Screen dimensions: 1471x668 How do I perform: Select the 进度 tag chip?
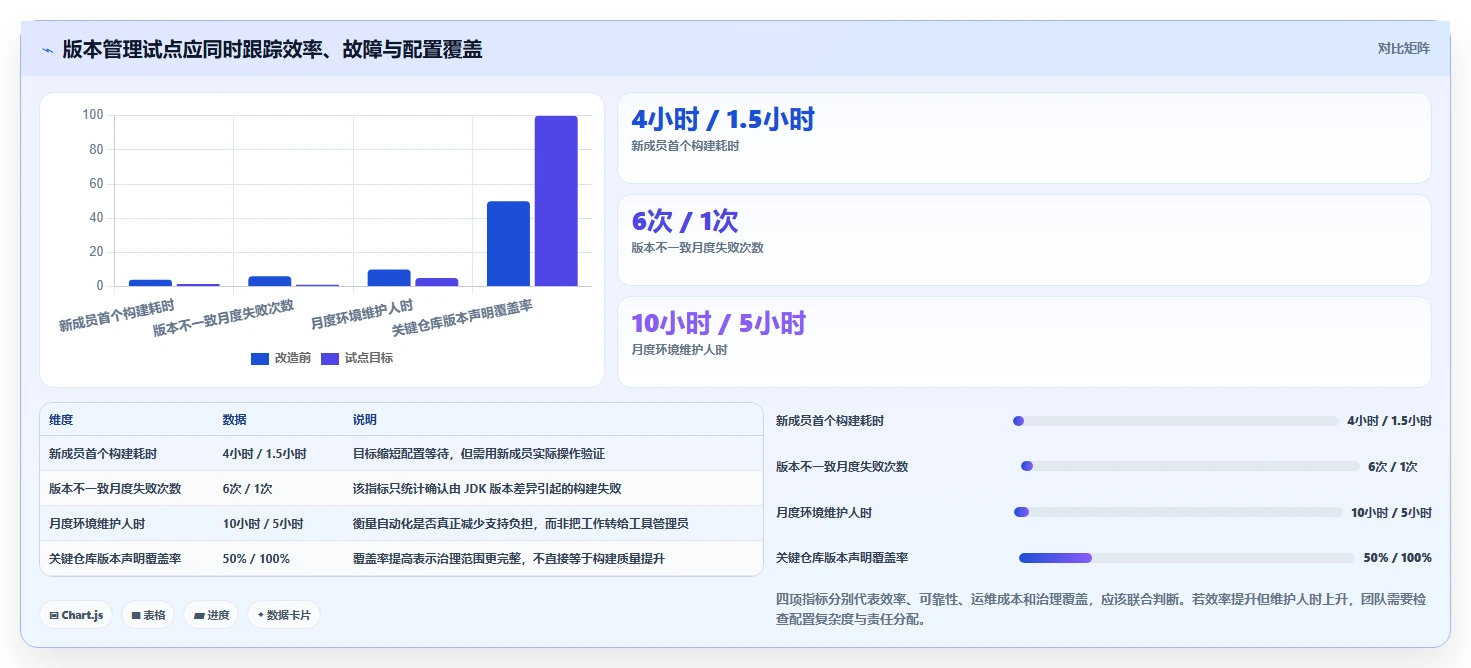click(211, 615)
